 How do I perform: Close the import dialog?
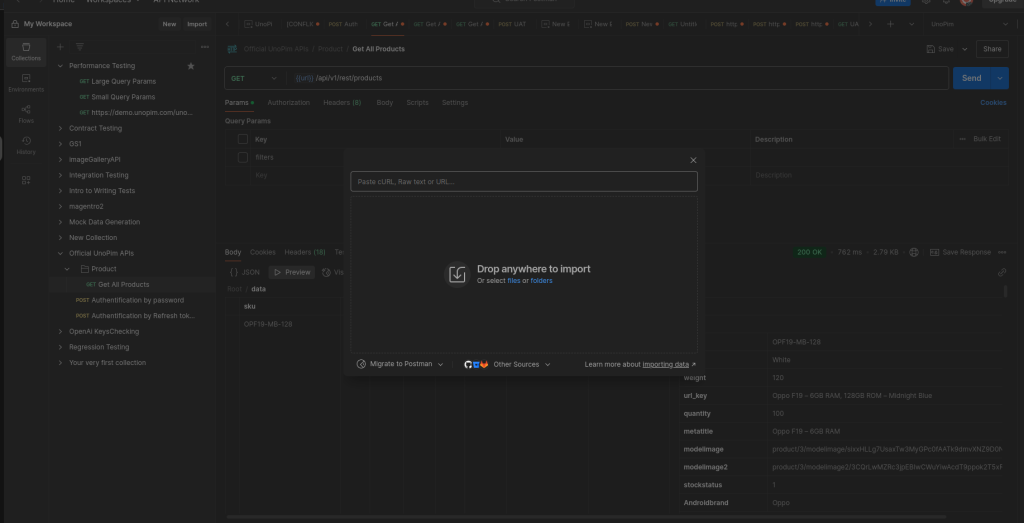click(x=693, y=160)
